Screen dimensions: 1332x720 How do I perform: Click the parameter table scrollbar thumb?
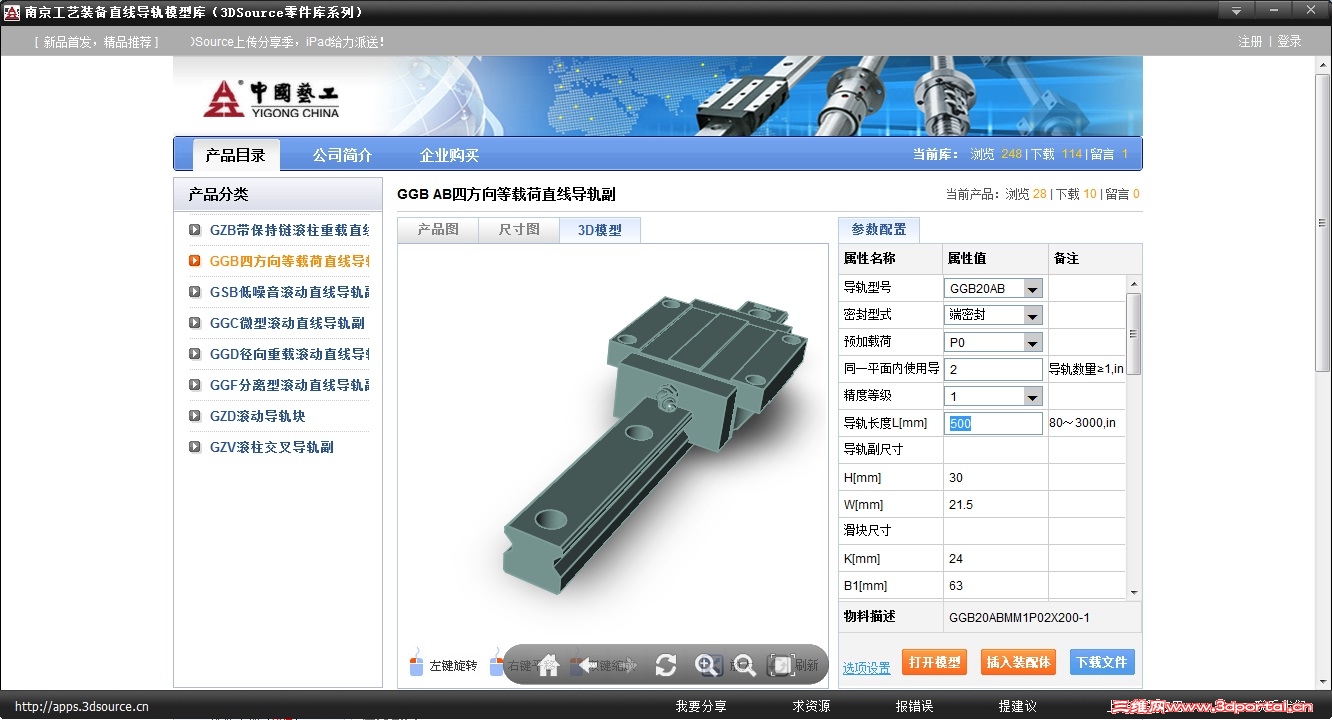(x=1133, y=334)
